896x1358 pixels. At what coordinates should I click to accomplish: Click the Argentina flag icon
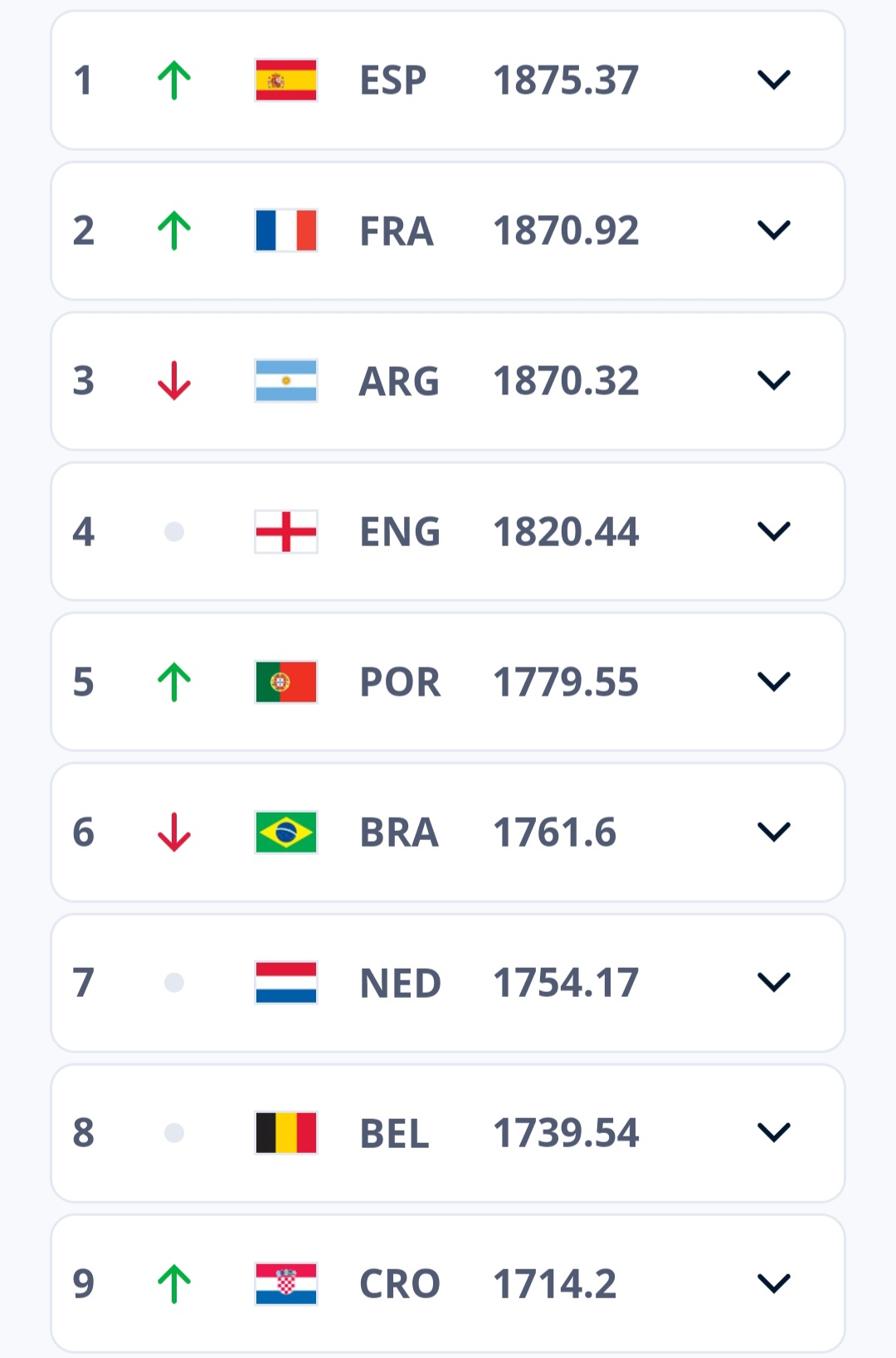point(286,381)
